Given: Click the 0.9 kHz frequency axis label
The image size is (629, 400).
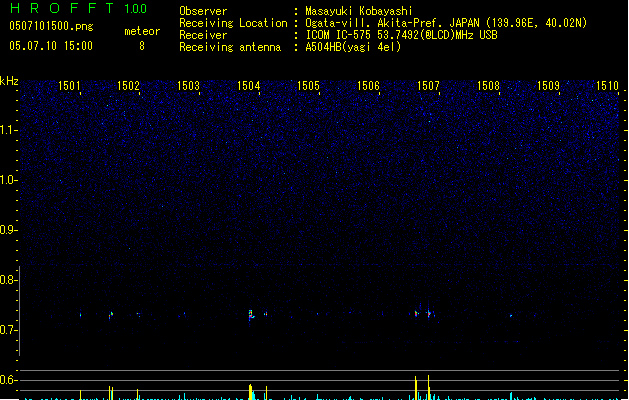Looking at the screenshot, I should [8, 230].
